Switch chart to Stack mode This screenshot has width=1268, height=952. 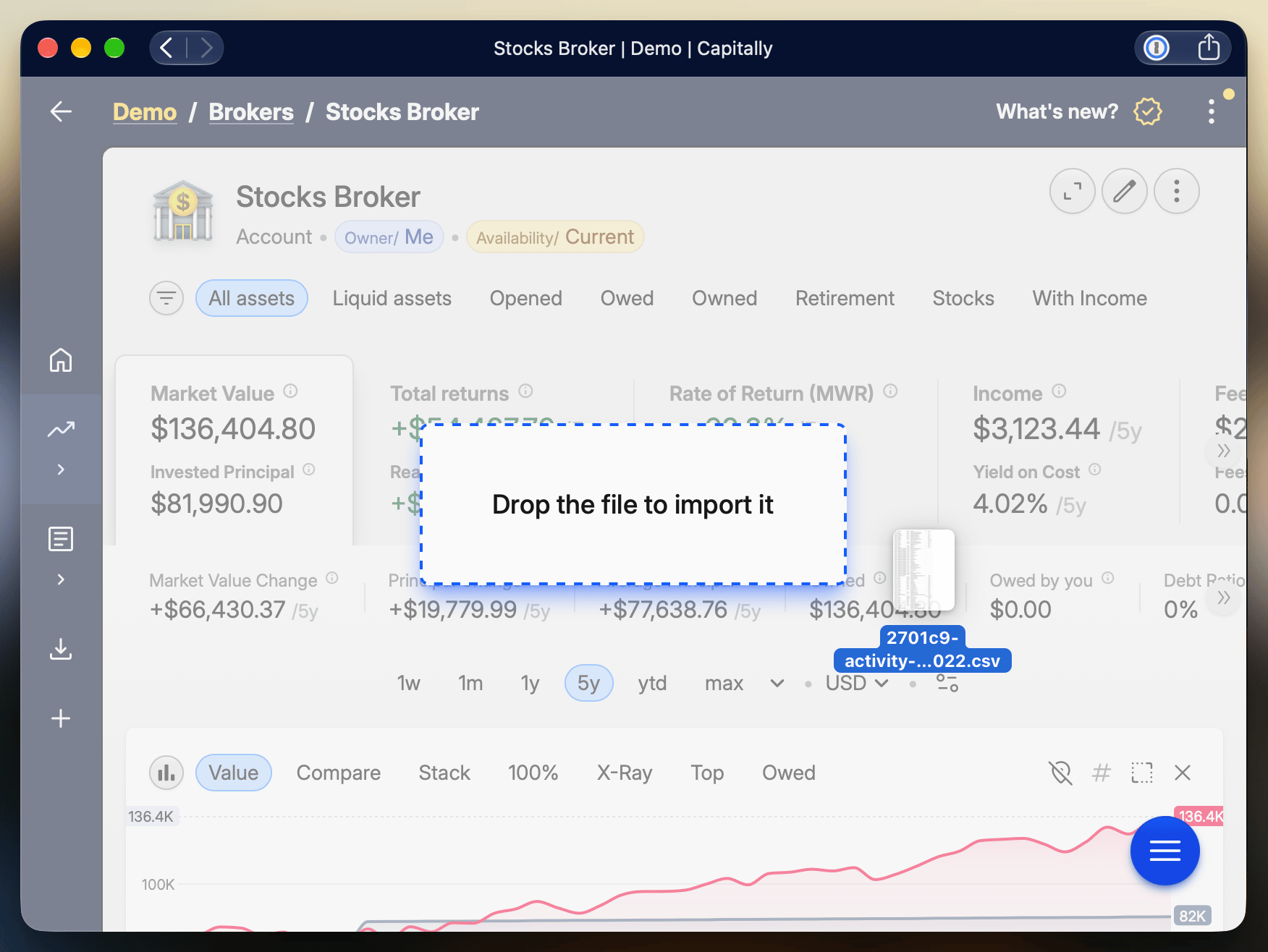click(444, 773)
